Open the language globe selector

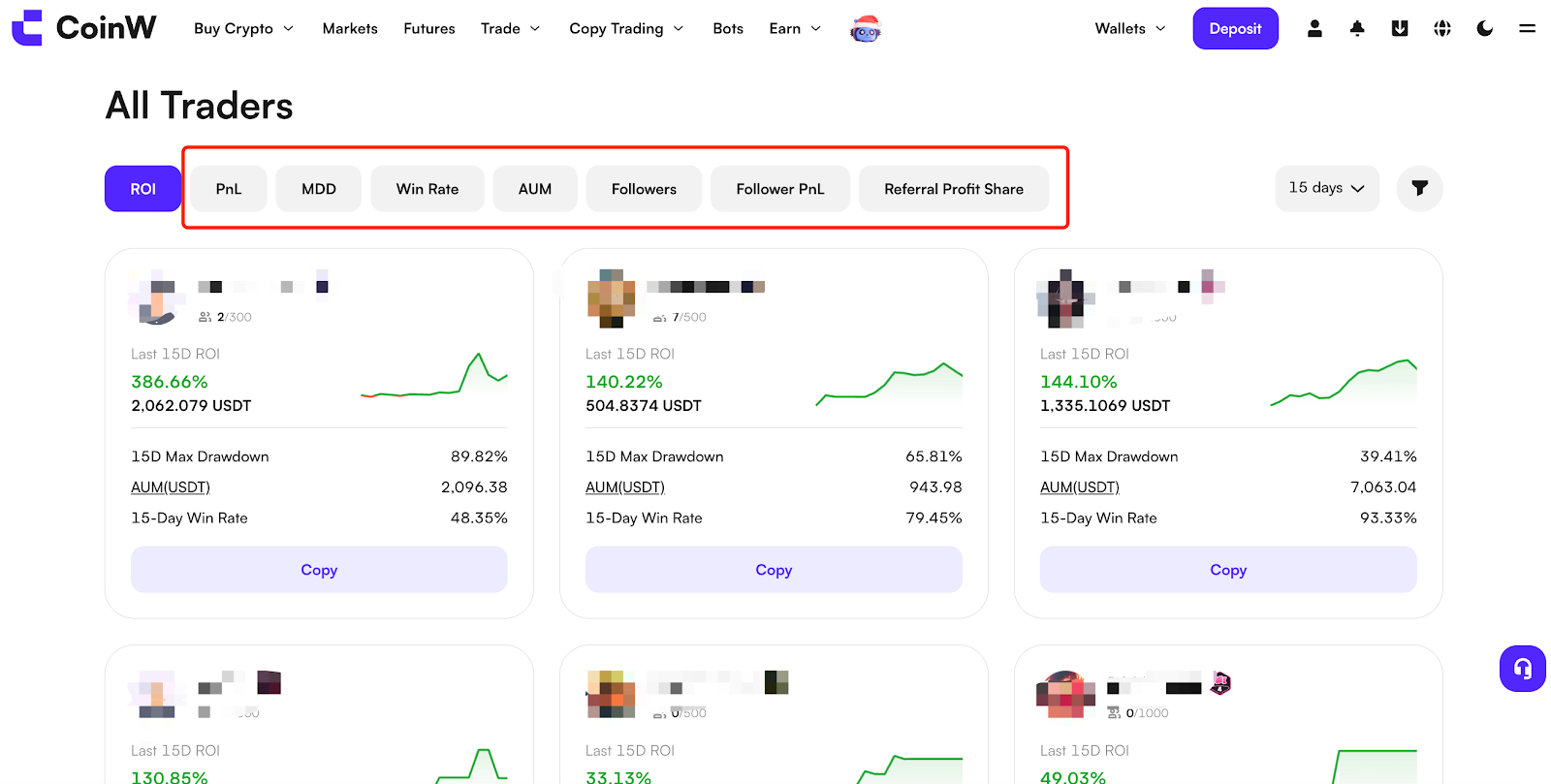point(1442,28)
